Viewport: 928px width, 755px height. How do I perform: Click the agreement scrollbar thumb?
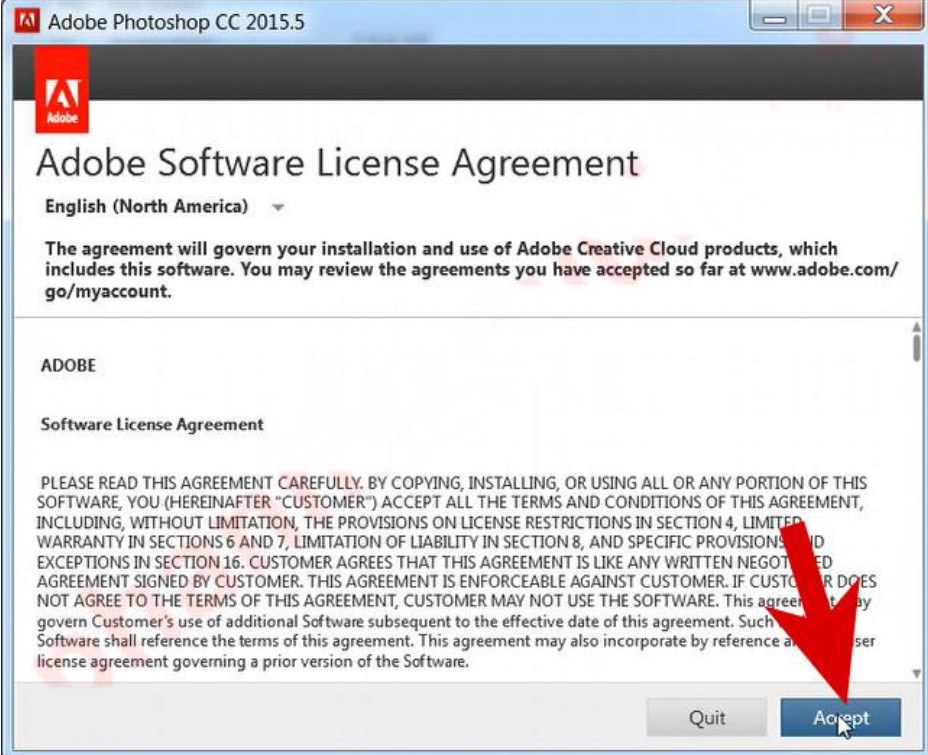pos(916,347)
